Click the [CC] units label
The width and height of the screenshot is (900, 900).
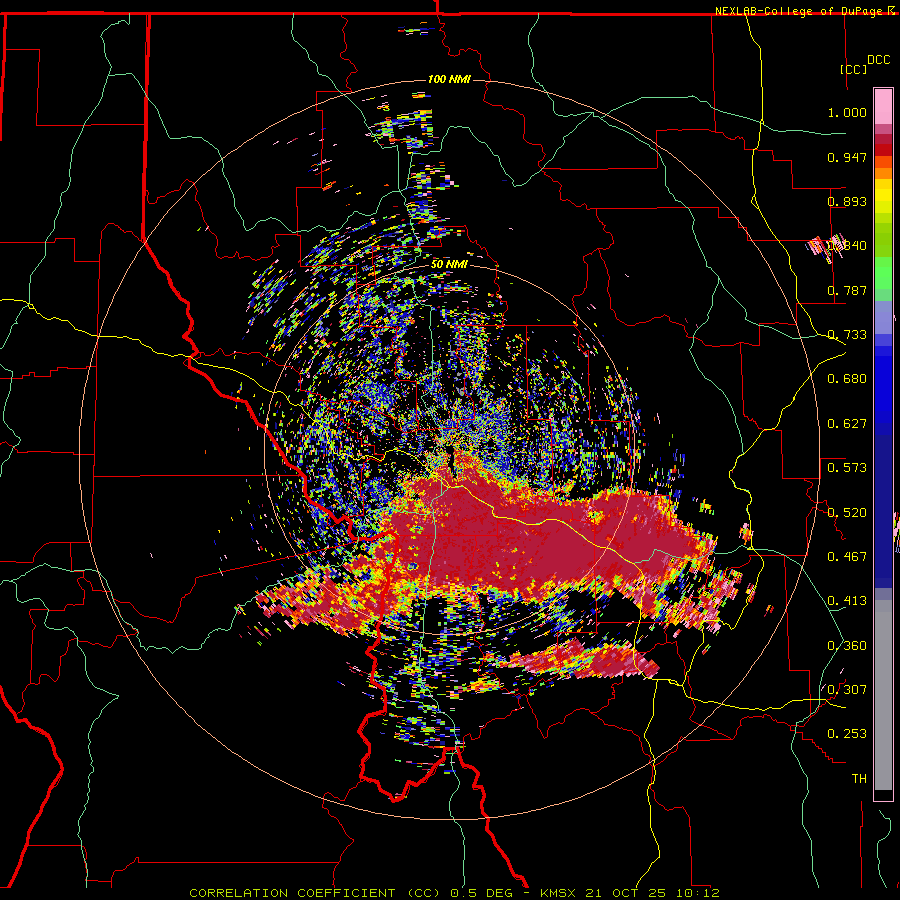click(854, 69)
